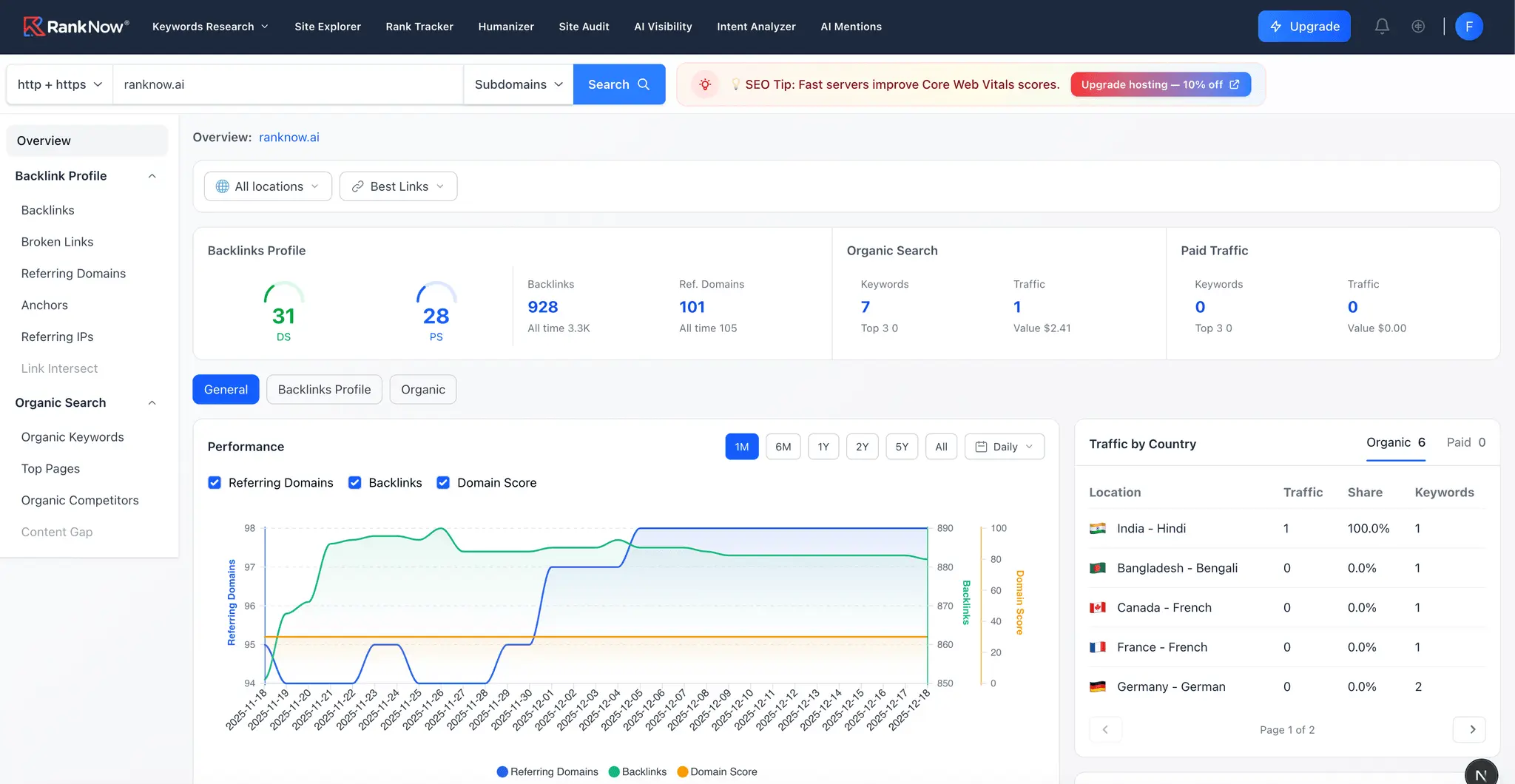The image size is (1515, 784).
Task: Open the http + https protocol dropdown
Action: click(x=59, y=84)
